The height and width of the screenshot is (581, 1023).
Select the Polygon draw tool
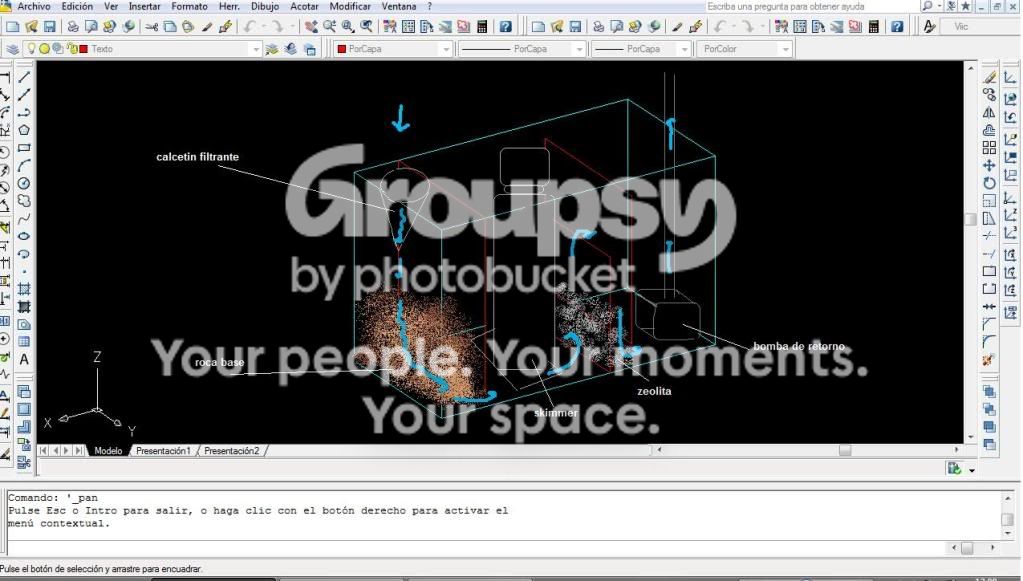[24, 130]
